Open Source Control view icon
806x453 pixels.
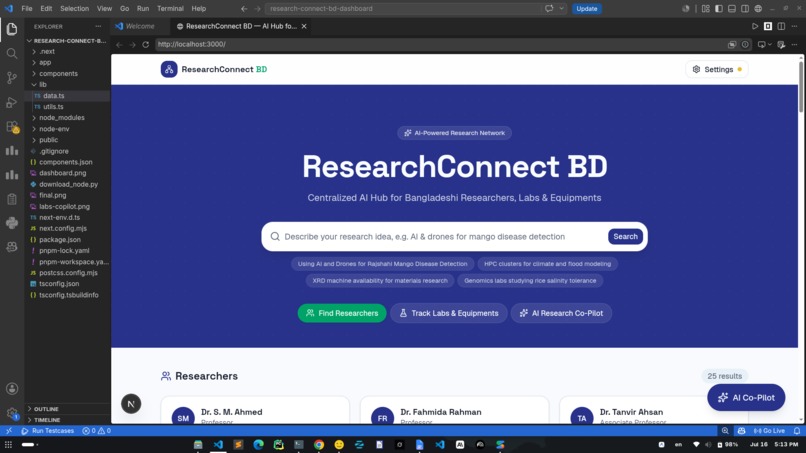tap(11, 78)
